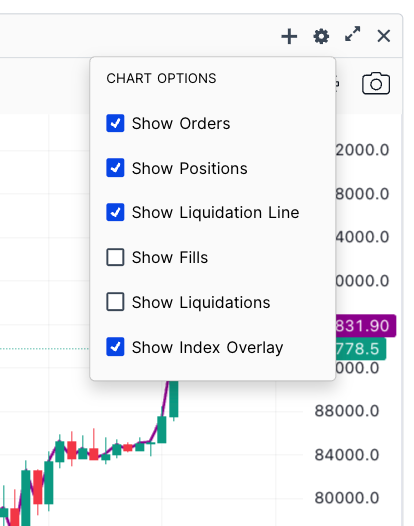Expand chart to fullscreen with arrows icon
Viewport: 414px width, 526px height.
click(x=353, y=34)
